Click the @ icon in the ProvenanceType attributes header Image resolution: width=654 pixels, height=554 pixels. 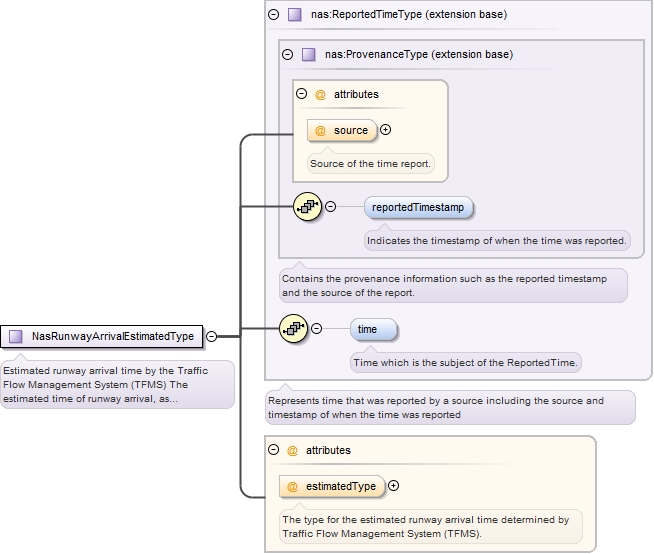pyautogui.click(x=321, y=95)
